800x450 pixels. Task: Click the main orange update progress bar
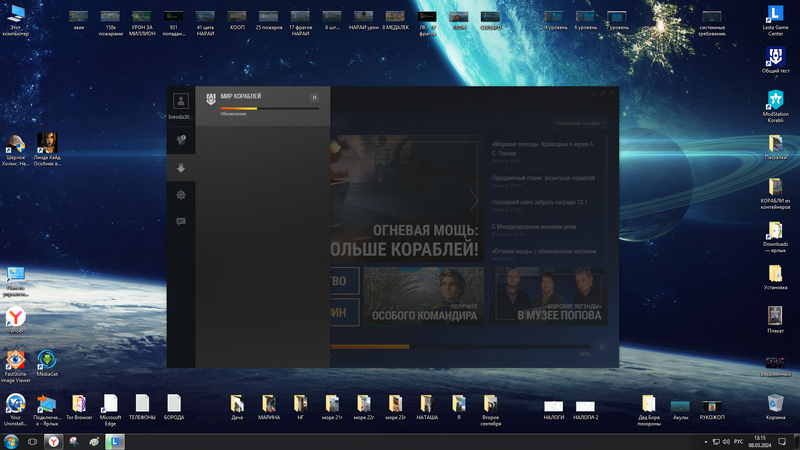(460, 347)
